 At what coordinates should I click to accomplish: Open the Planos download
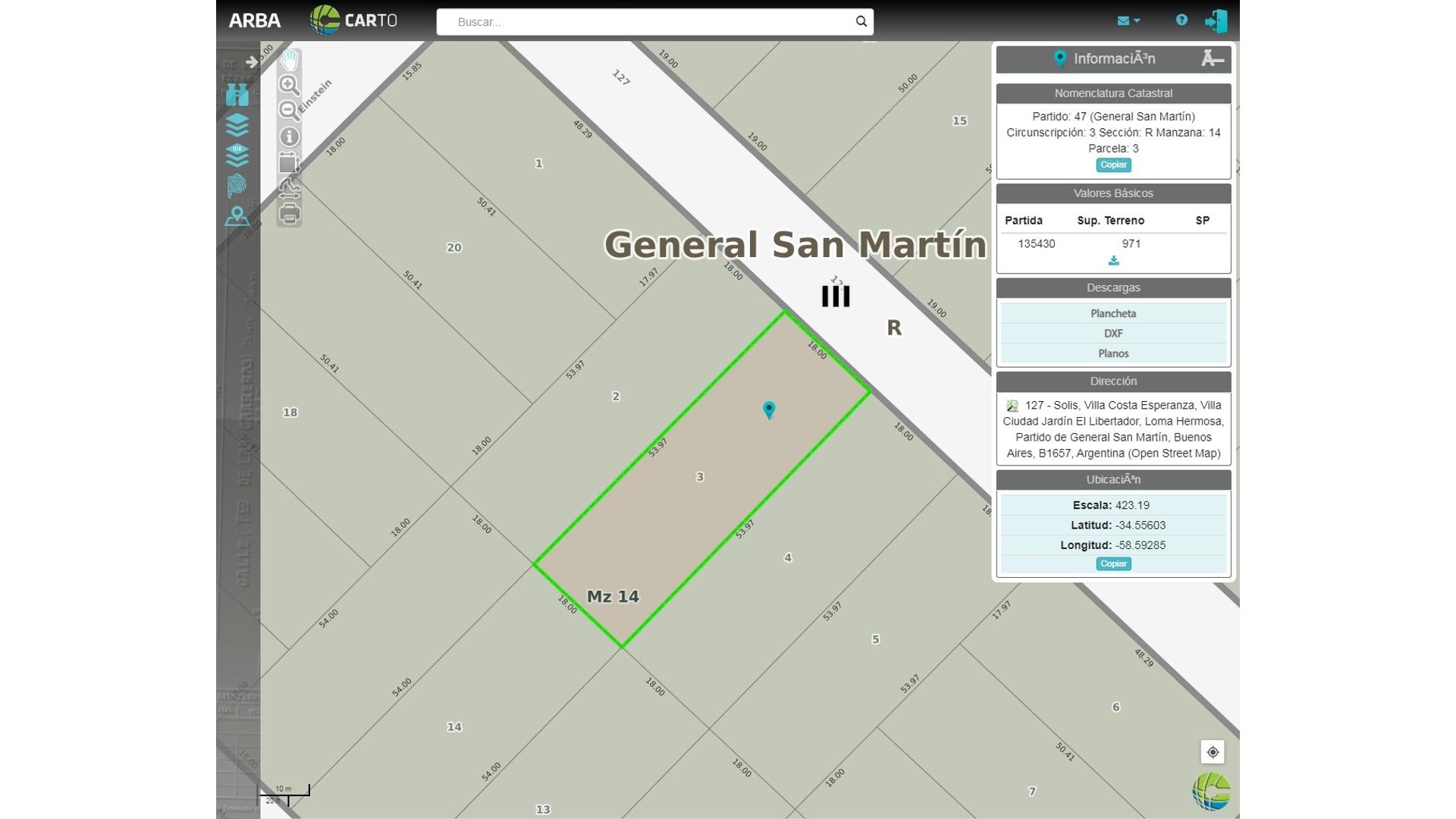(x=1113, y=353)
